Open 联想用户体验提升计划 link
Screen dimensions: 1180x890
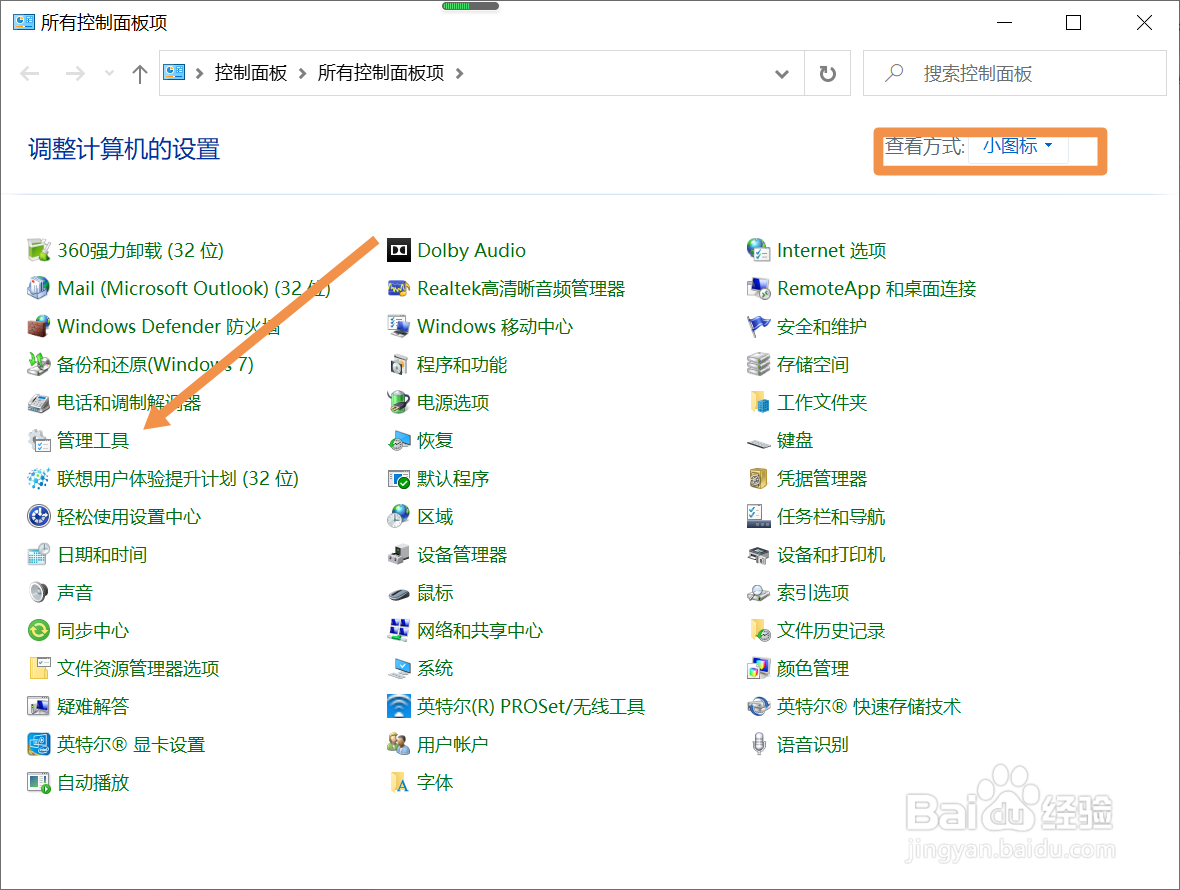[x=178, y=478]
